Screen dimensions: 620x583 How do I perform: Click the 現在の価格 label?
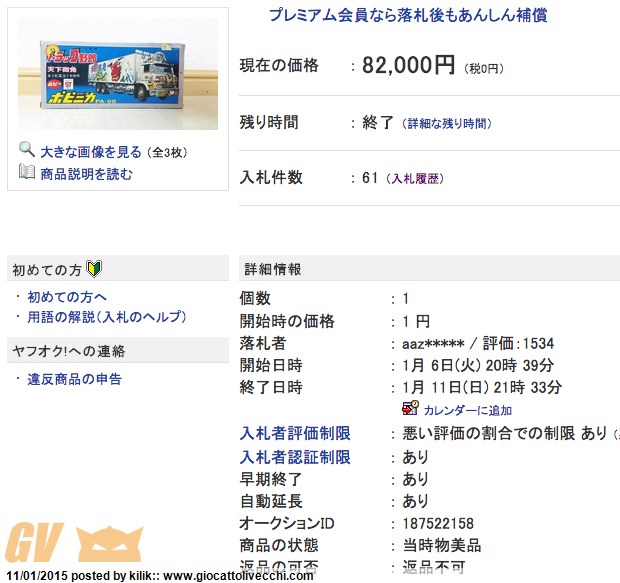point(279,65)
